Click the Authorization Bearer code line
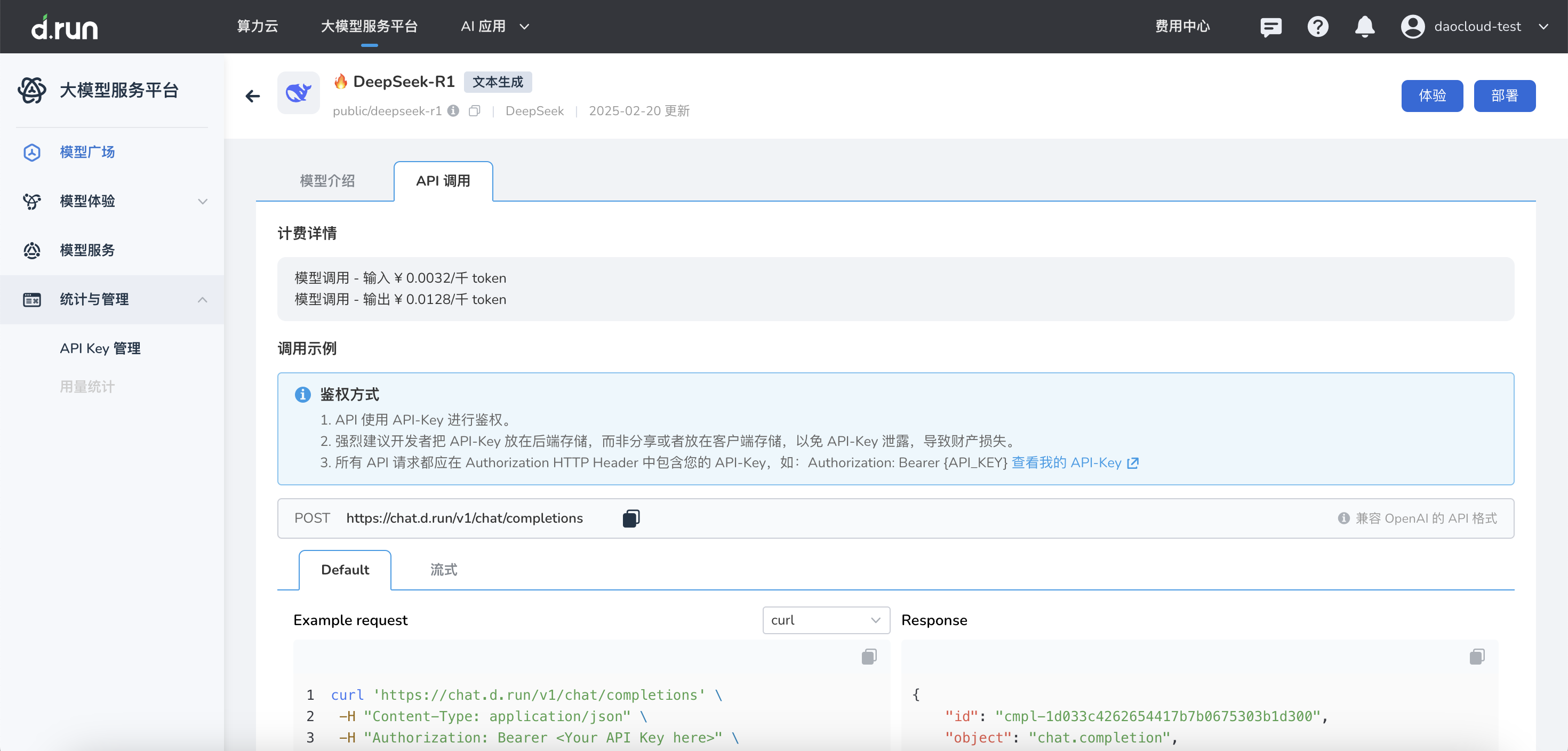The image size is (1568, 751). (x=539, y=738)
